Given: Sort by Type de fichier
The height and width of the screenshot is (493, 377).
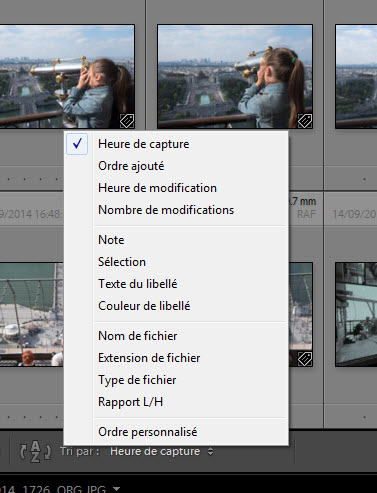Looking at the screenshot, I should pos(176,380).
